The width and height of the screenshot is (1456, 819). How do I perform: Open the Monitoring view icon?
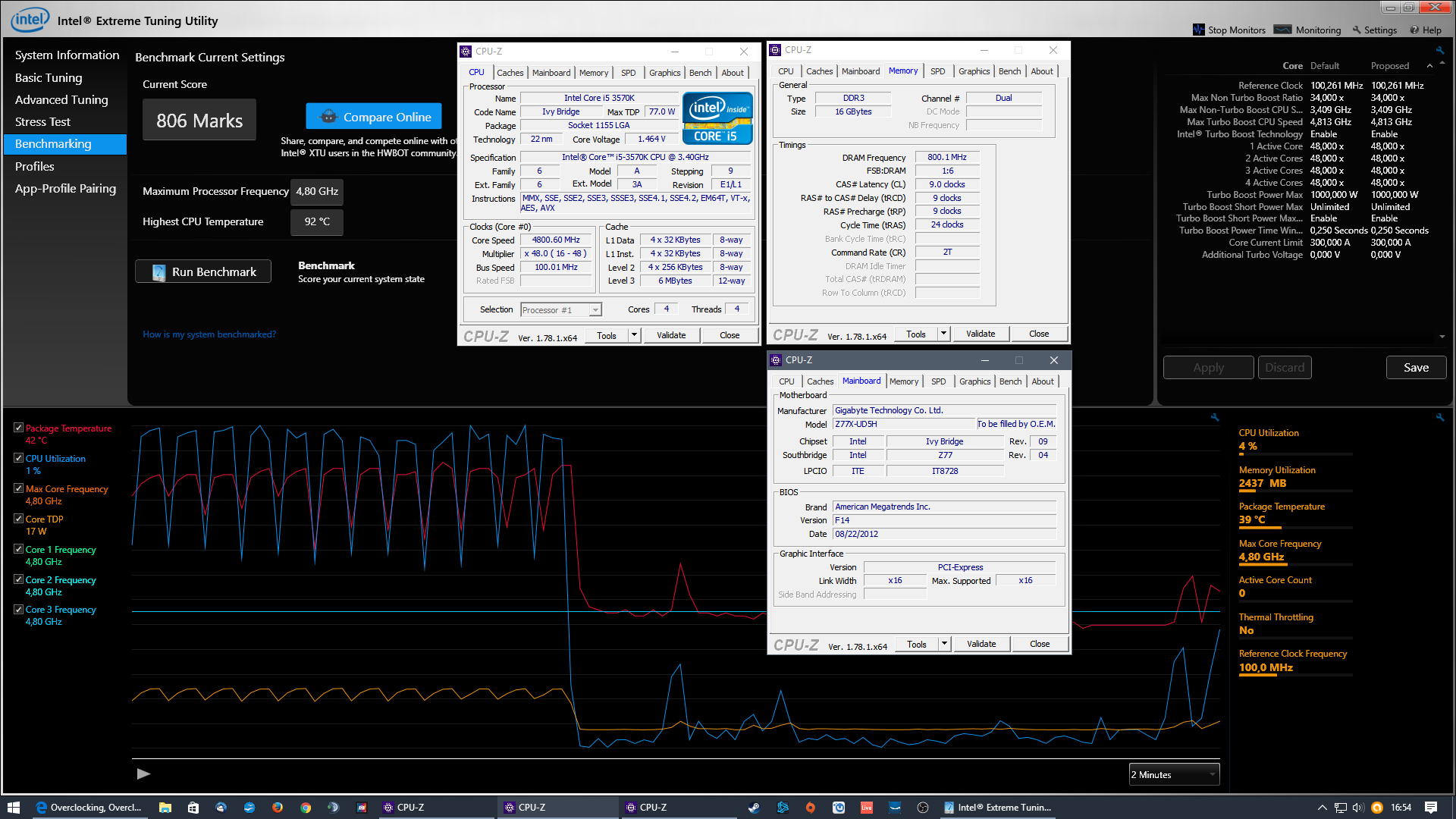pyautogui.click(x=1283, y=30)
